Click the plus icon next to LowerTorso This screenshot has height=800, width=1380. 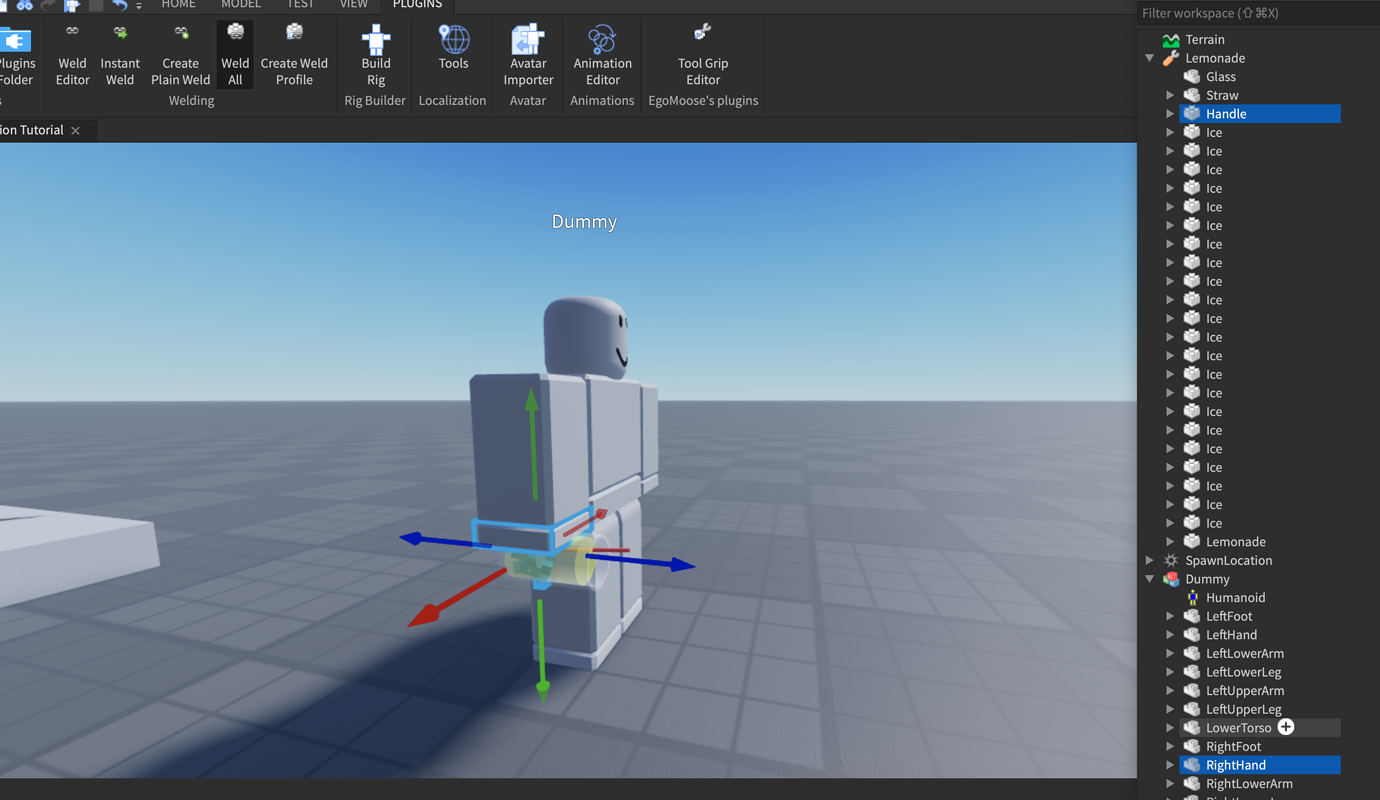click(x=1286, y=727)
